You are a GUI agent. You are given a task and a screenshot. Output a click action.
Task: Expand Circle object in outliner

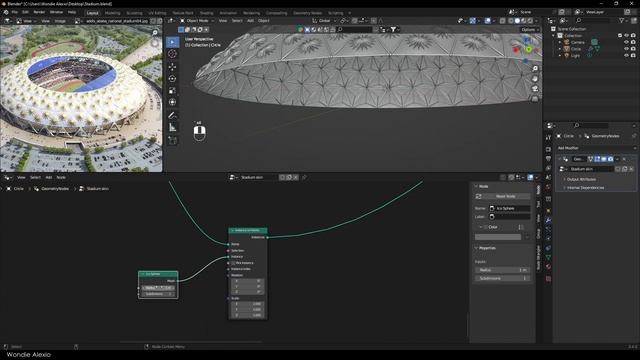pos(560,49)
